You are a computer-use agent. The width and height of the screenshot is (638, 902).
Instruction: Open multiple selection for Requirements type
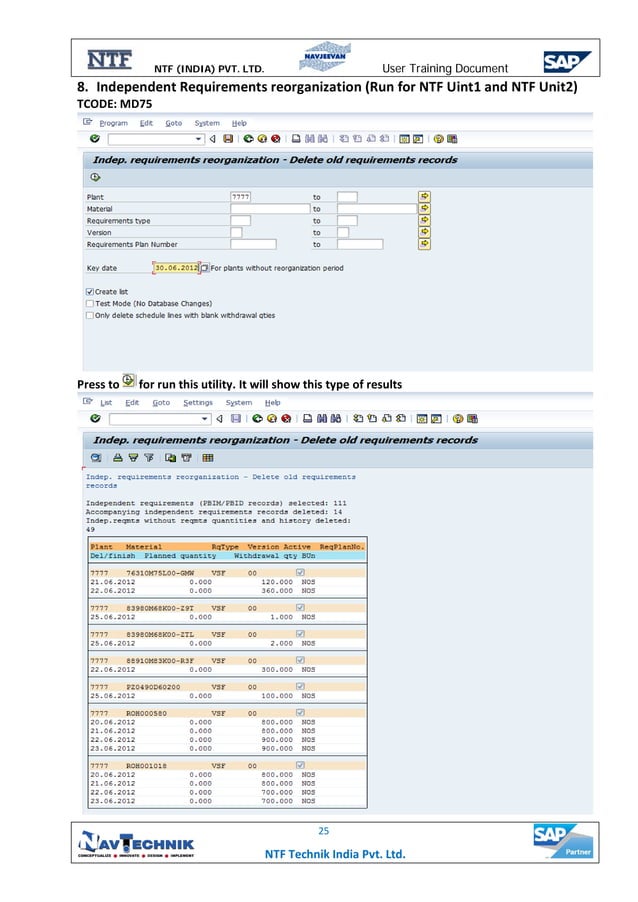pyautogui.click(x=425, y=220)
